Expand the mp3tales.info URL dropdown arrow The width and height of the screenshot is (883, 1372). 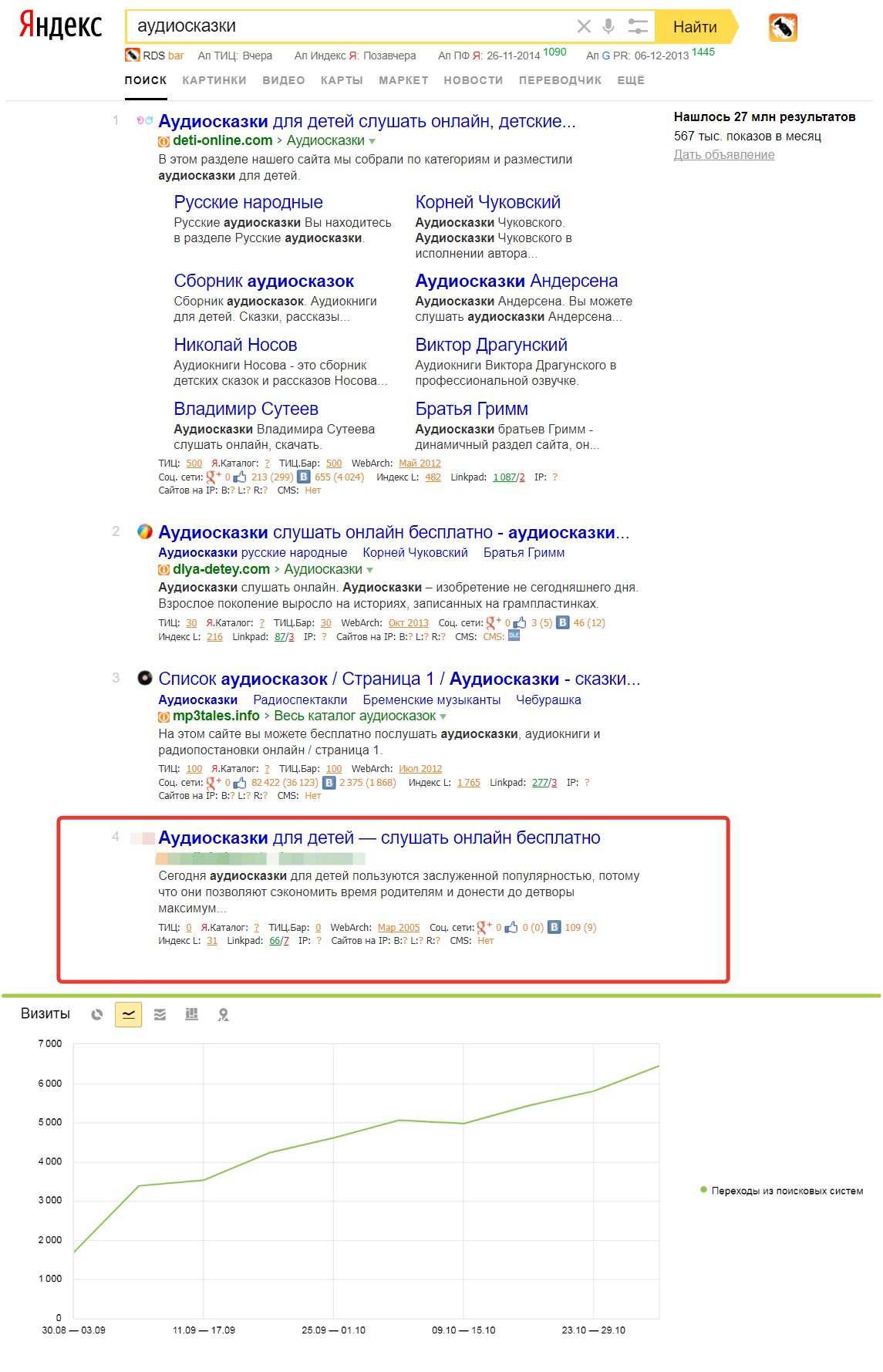[443, 716]
